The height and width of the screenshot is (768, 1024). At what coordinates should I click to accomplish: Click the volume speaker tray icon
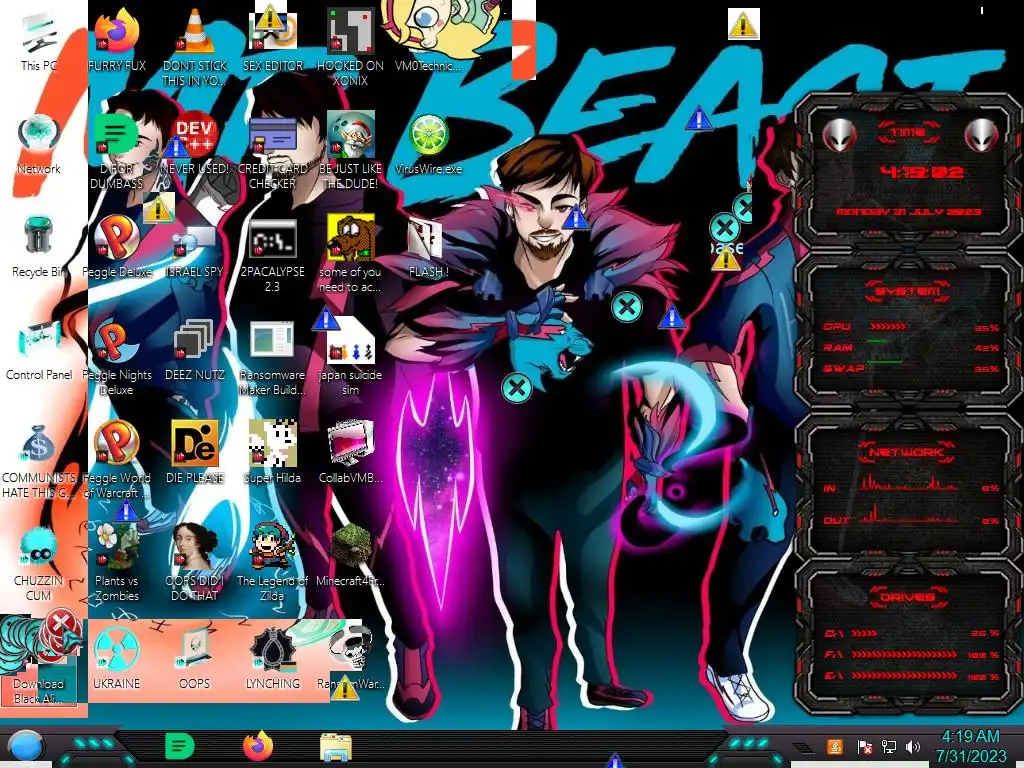[913, 746]
